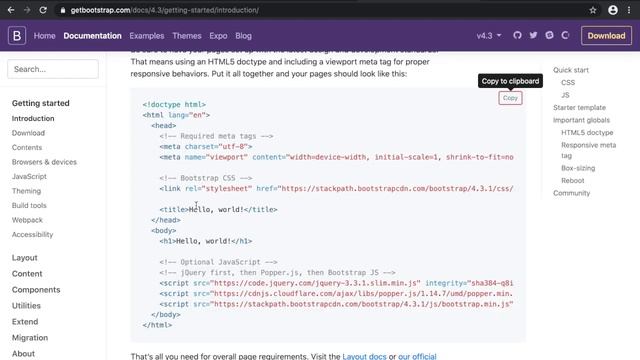Expand the Content section
640x360 pixels.
[x=27, y=273]
